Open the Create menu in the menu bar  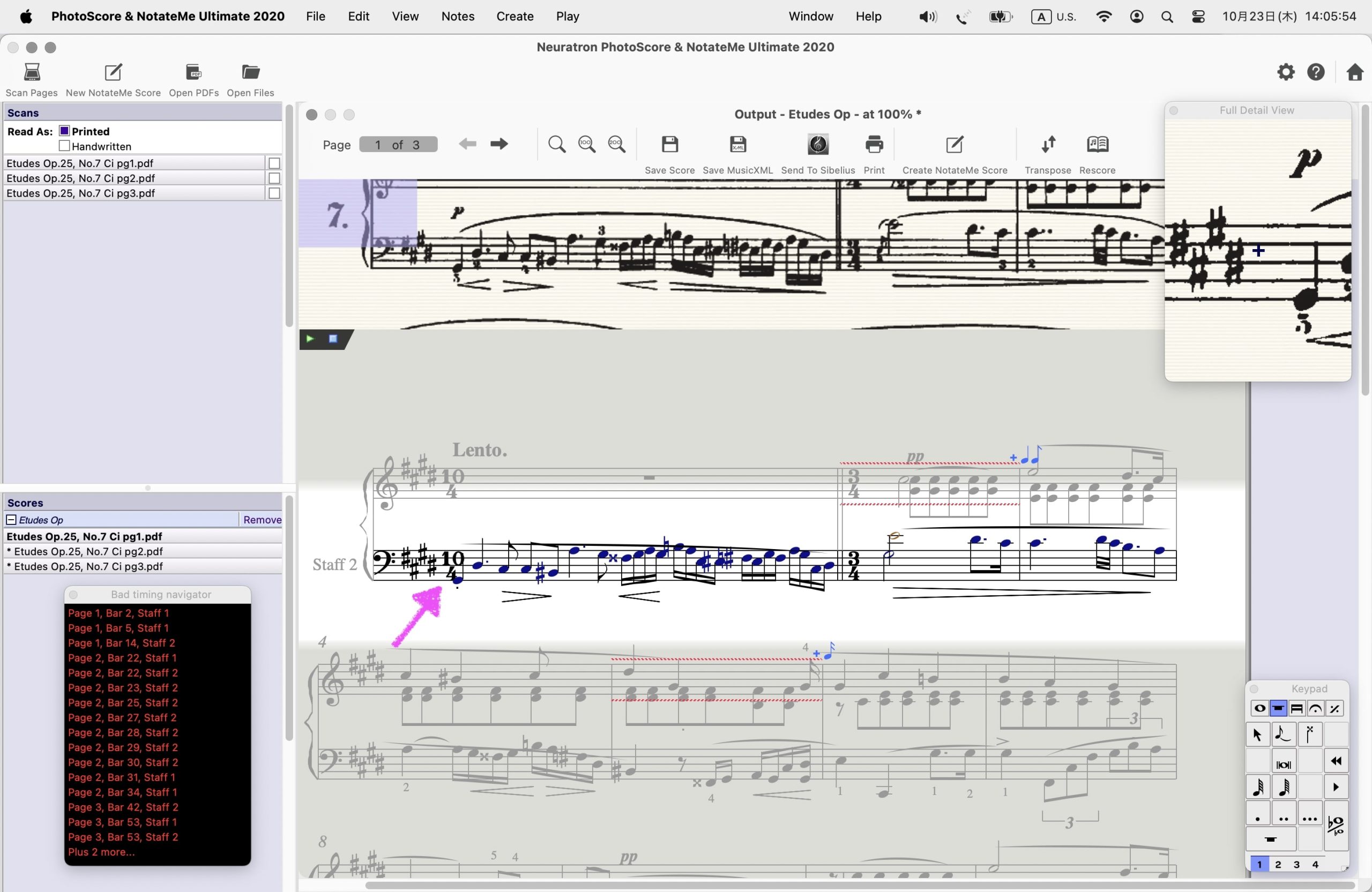(514, 16)
